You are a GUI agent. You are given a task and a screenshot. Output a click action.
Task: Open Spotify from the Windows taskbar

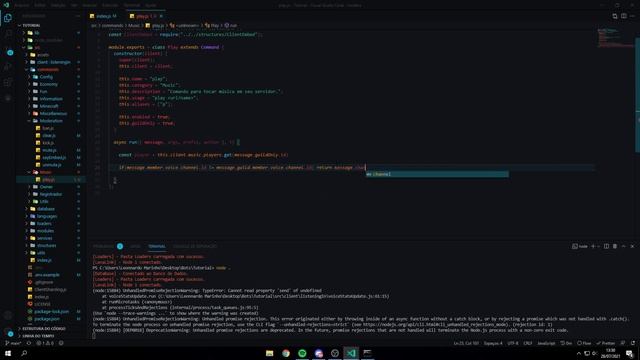coord(302,353)
